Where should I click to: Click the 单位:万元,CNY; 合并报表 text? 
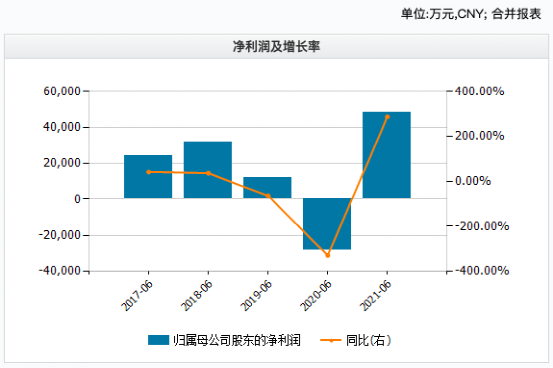coord(471,14)
